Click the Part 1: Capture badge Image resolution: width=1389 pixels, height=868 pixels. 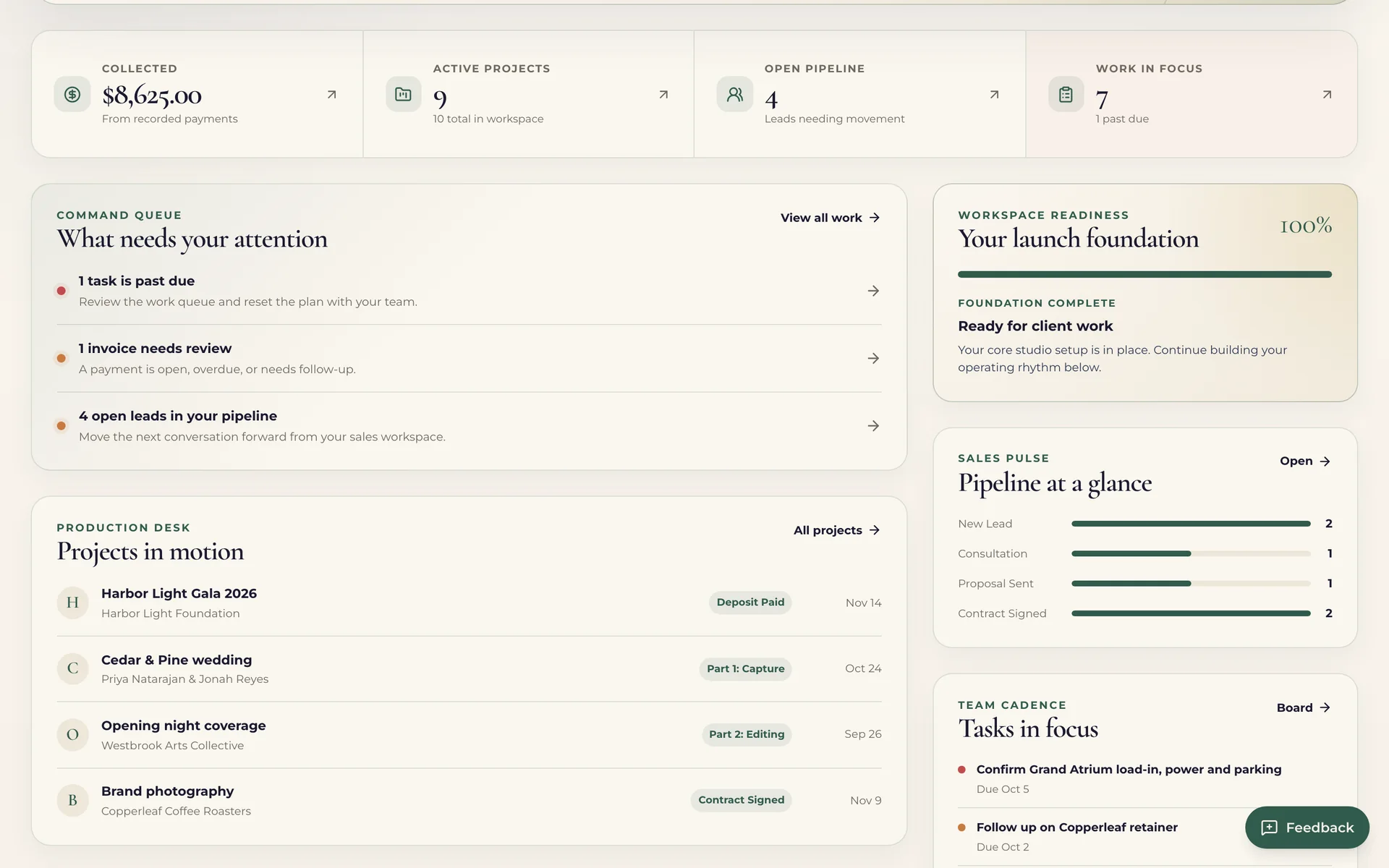click(745, 669)
